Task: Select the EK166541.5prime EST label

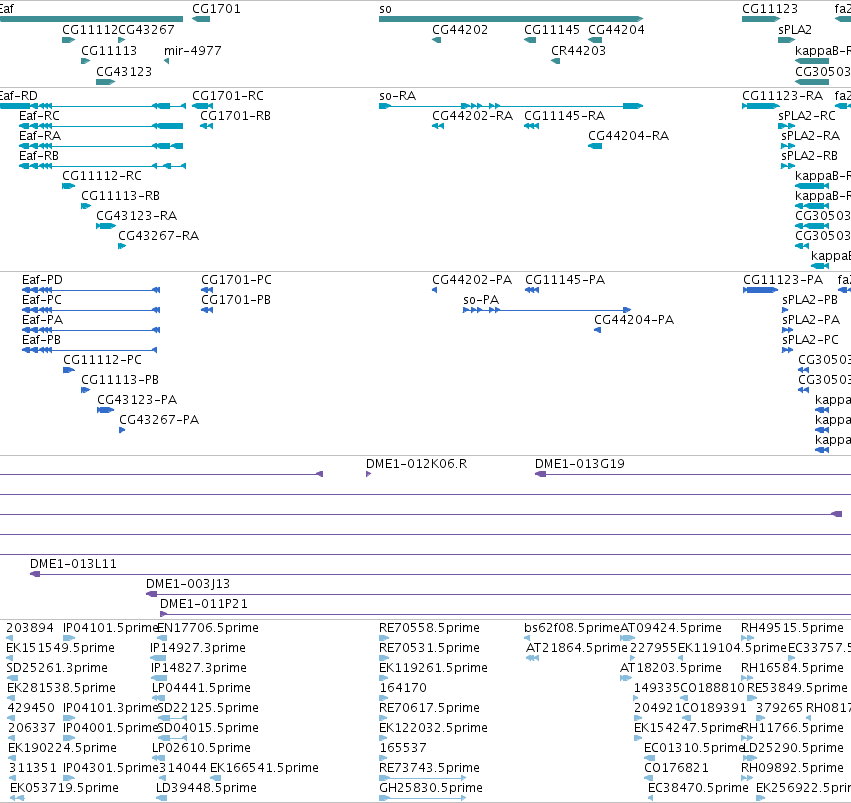Action: click(x=264, y=768)
